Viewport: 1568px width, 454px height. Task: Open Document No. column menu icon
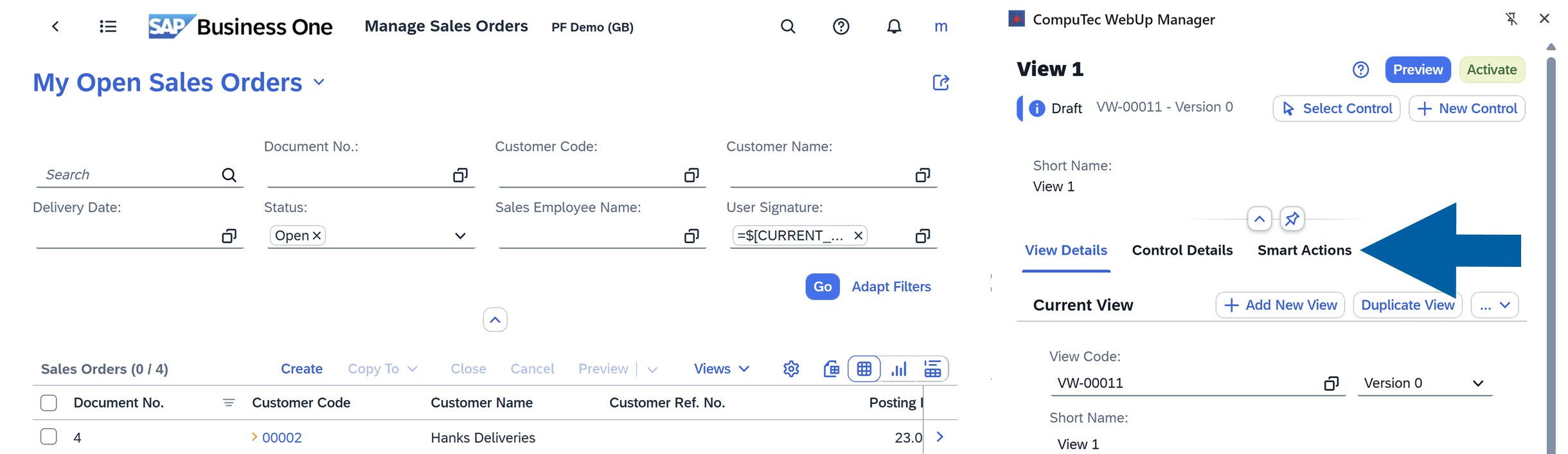click(229, 403)
